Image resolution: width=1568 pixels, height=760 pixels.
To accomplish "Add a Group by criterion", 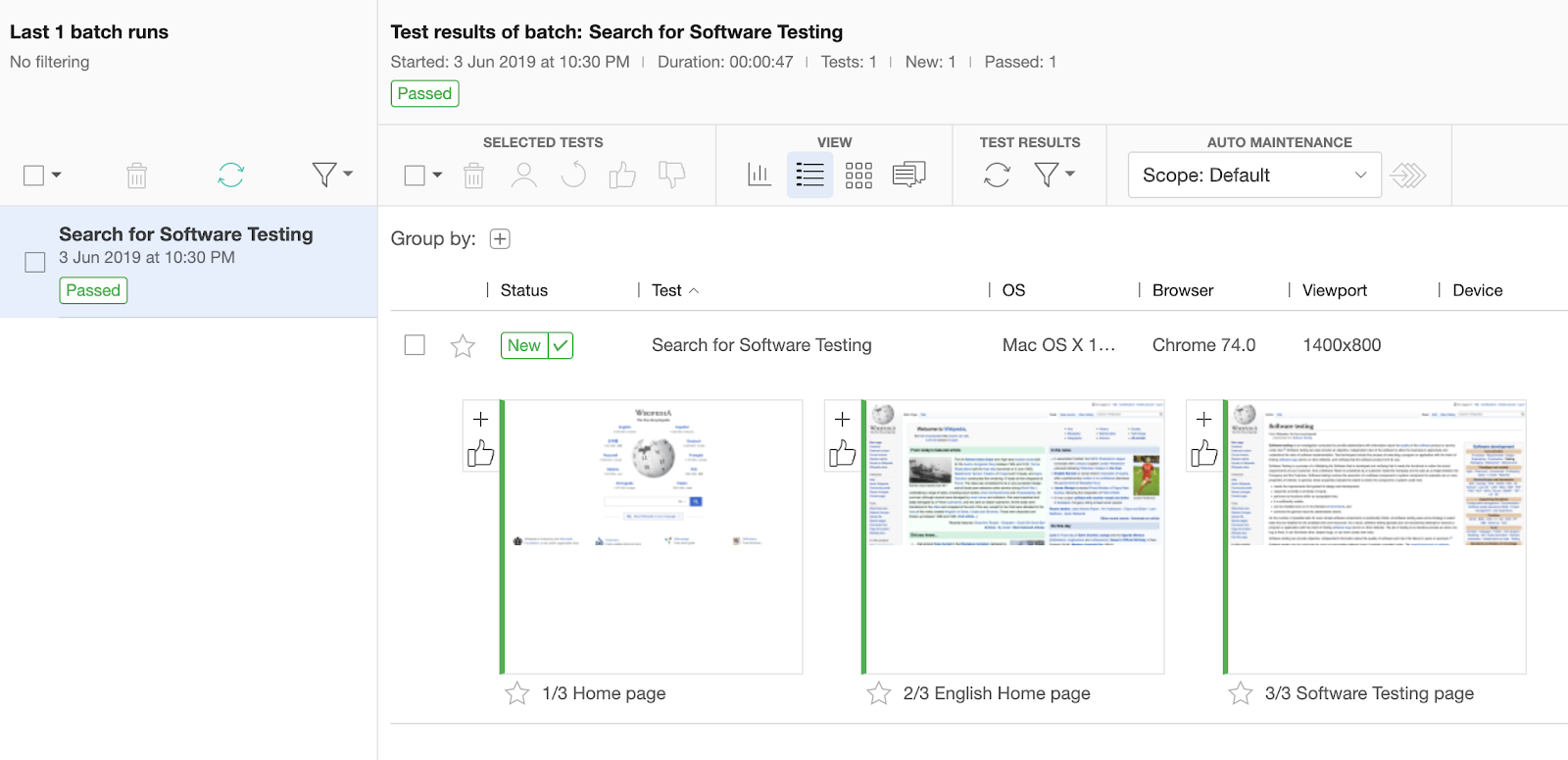I will (500, 239).
